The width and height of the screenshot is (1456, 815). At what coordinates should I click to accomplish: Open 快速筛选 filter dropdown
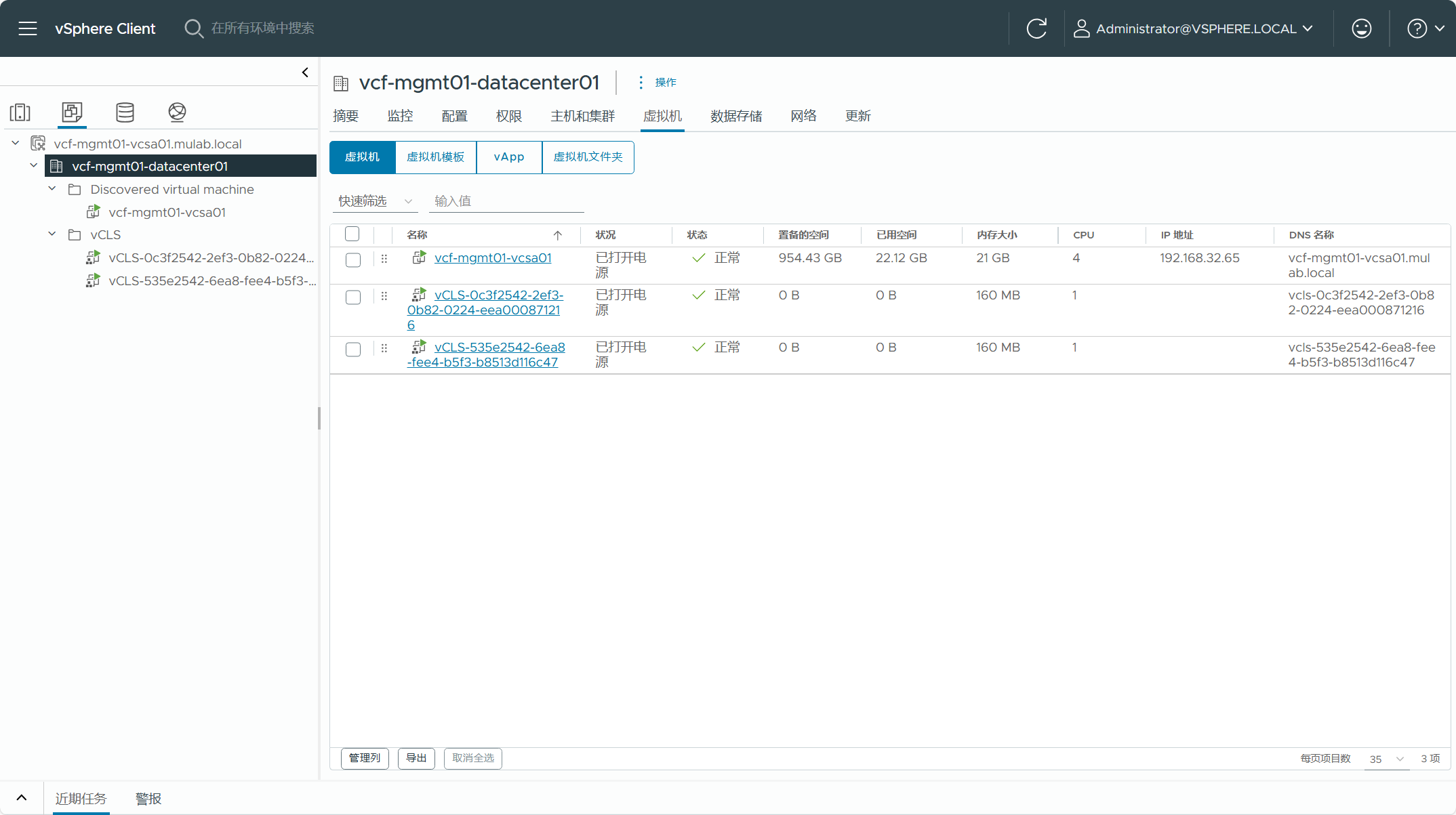click(x=375, y=201)
